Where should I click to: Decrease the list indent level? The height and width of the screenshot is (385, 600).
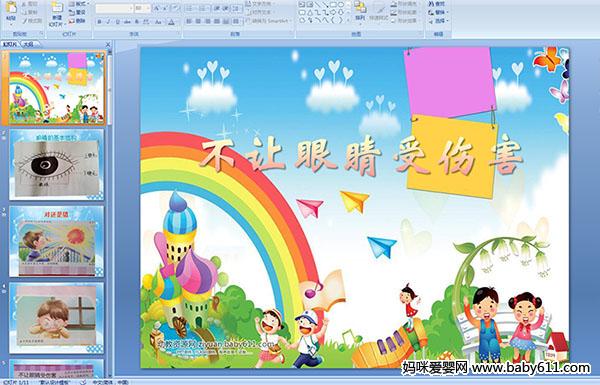(x=217, y=8)
